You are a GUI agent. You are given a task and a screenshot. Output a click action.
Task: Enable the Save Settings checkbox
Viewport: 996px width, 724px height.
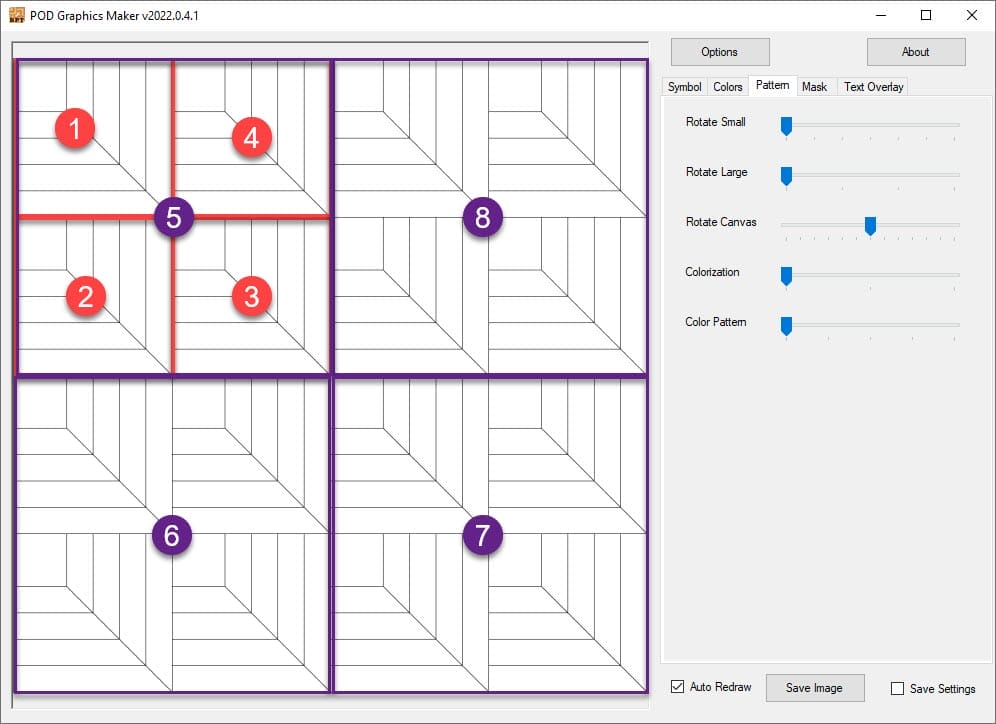pyautogui.click(x=897, y=688)
